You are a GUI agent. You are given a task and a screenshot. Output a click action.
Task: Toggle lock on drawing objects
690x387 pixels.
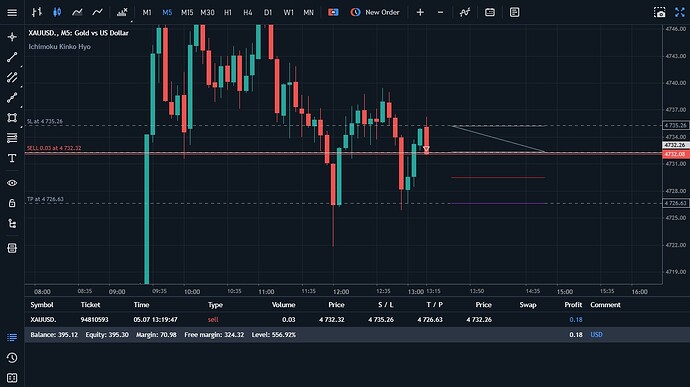12,203
